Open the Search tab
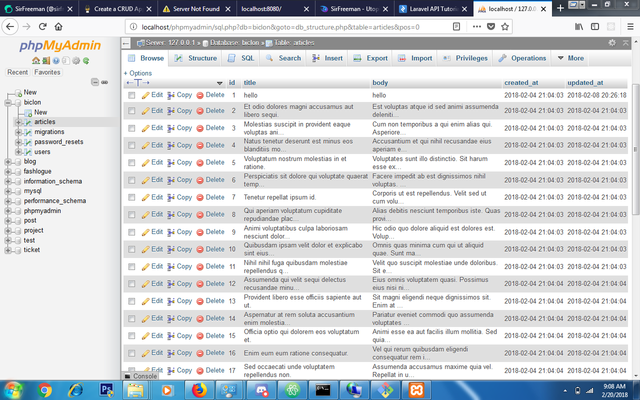 pyautogui.click(x=283, y=58)
